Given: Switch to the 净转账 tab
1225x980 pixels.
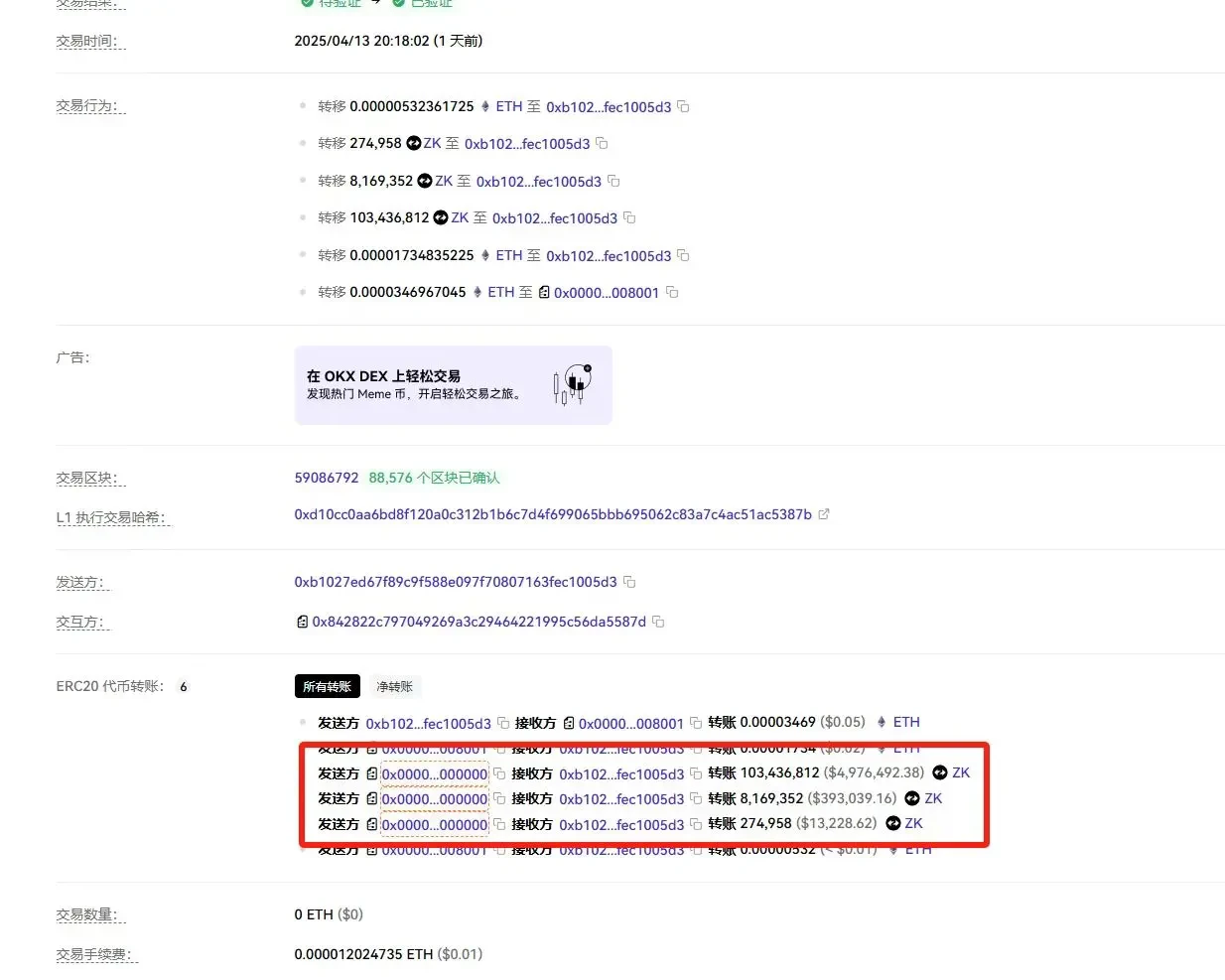Looking at the screenshot, I should pyautogui.click(x=394, y=686).
